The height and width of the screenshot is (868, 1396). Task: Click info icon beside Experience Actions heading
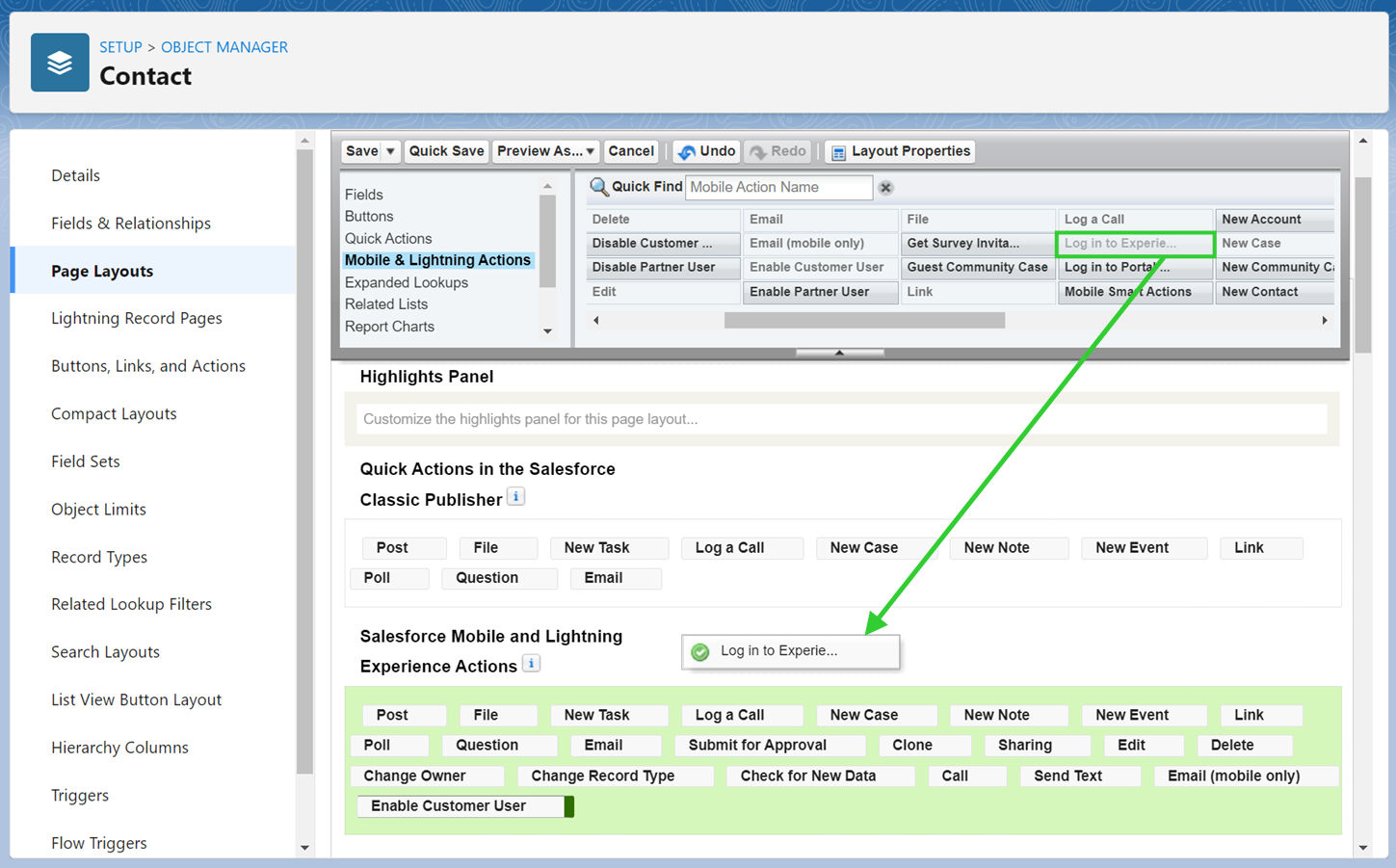[531, 664]
